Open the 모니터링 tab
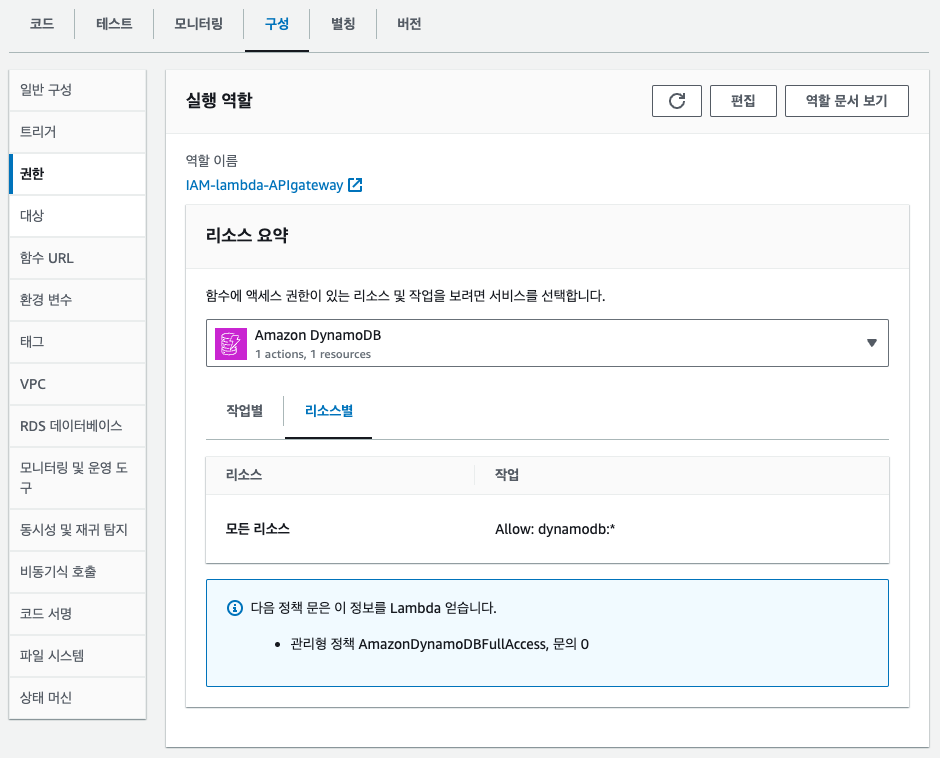The image size is (940, 758). [x=198, y=24]
